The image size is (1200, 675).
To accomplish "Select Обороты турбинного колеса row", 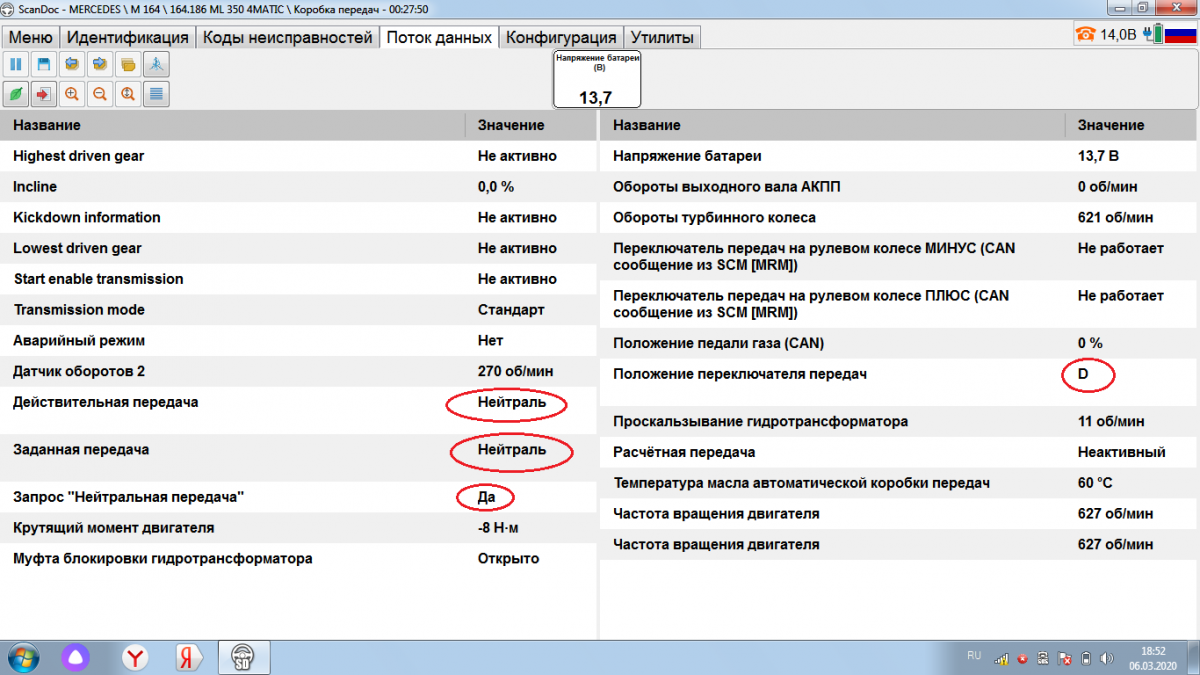I will click(x=899, y=217).
